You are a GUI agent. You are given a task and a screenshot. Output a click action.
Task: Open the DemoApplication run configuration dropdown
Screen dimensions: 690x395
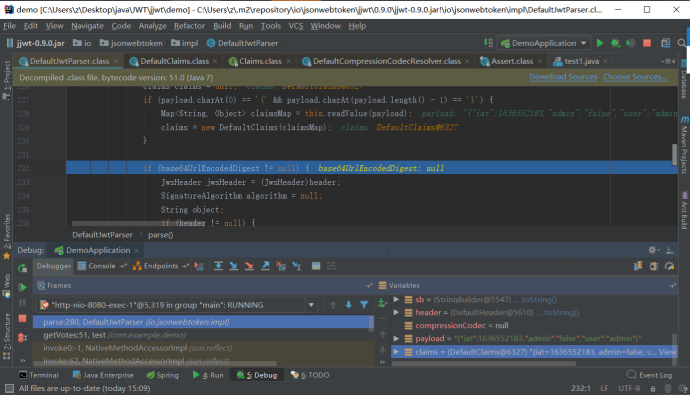(544, 43)
